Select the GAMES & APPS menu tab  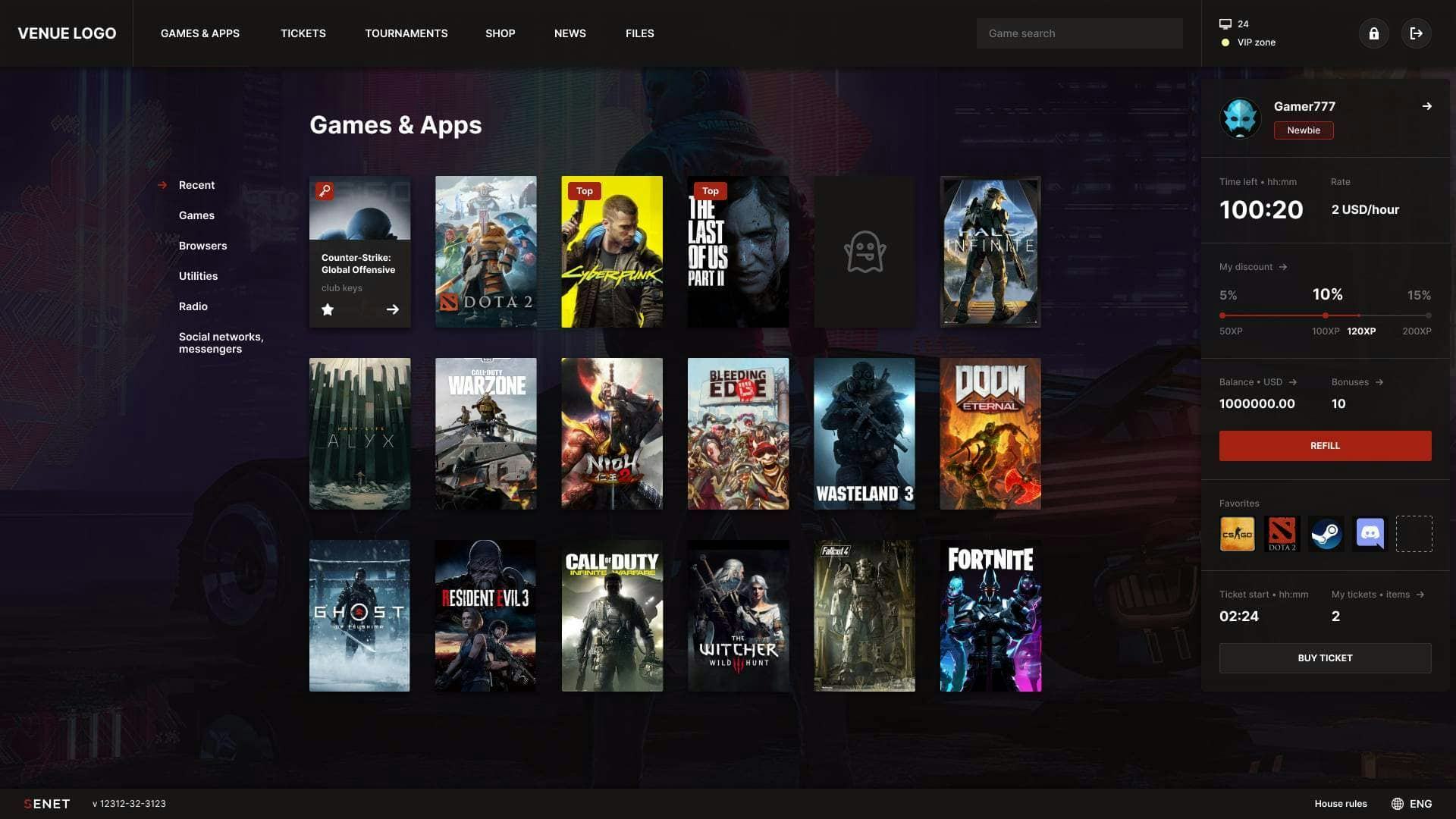200,32
